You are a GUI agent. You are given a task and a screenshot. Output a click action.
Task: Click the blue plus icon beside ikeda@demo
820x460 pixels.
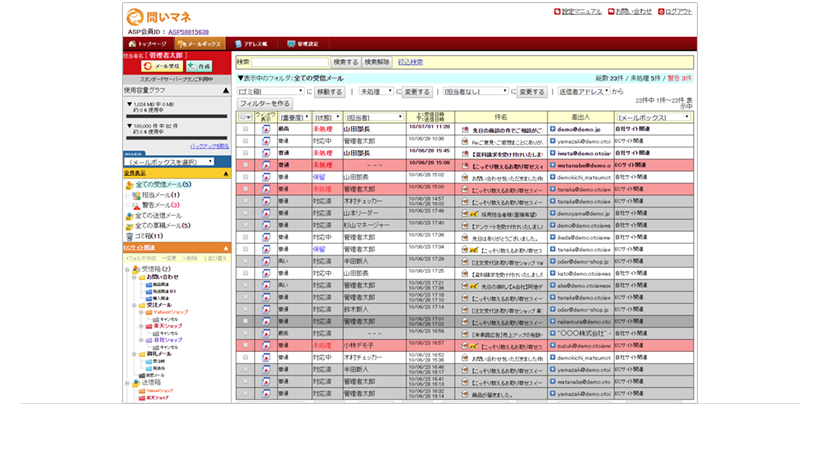tap(553, 237)
